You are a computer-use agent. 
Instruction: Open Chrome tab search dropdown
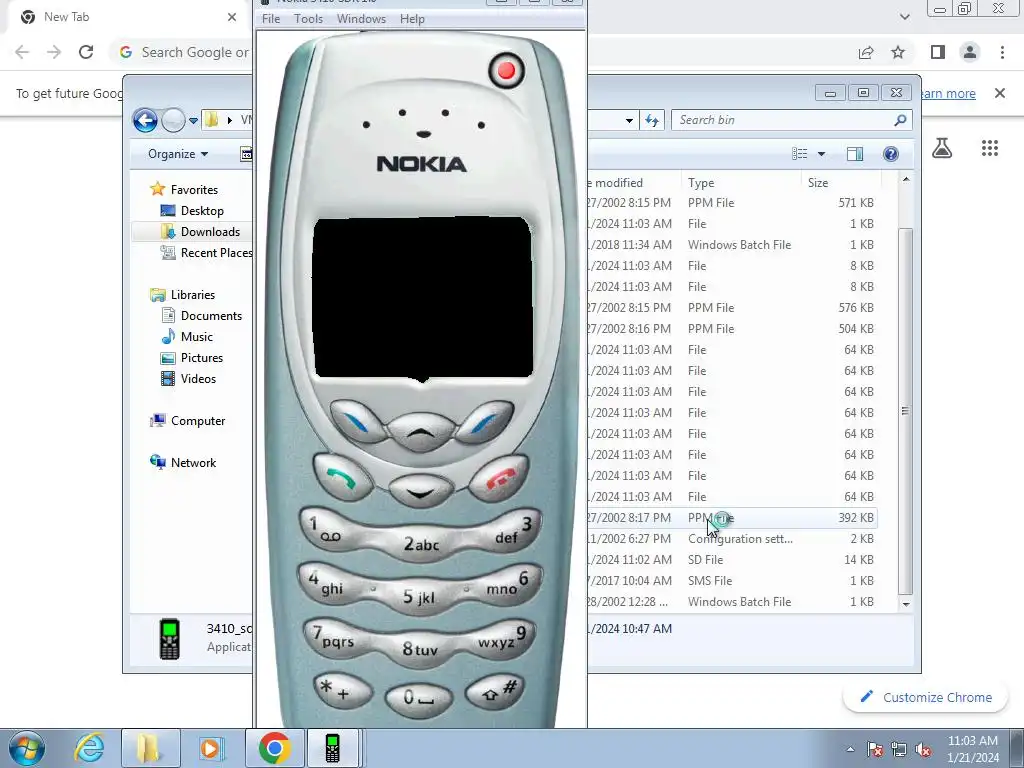tap(904, 17)
